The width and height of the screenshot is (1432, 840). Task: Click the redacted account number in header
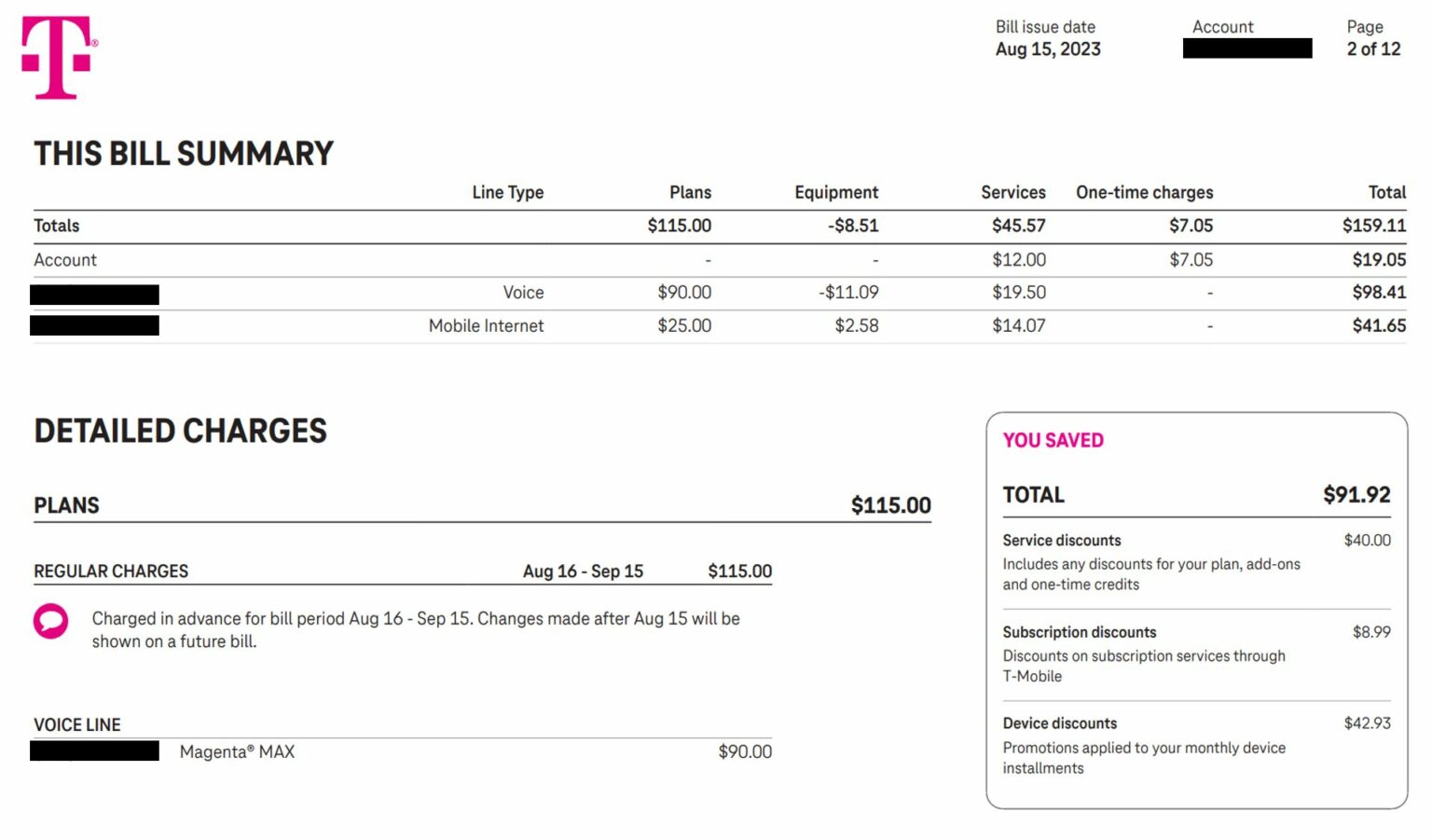[x=1246, y=48]
